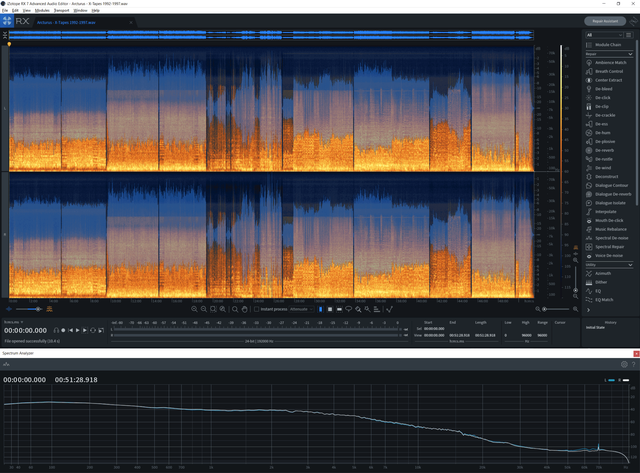Open the All module filter dropdown

pos(604,35)
